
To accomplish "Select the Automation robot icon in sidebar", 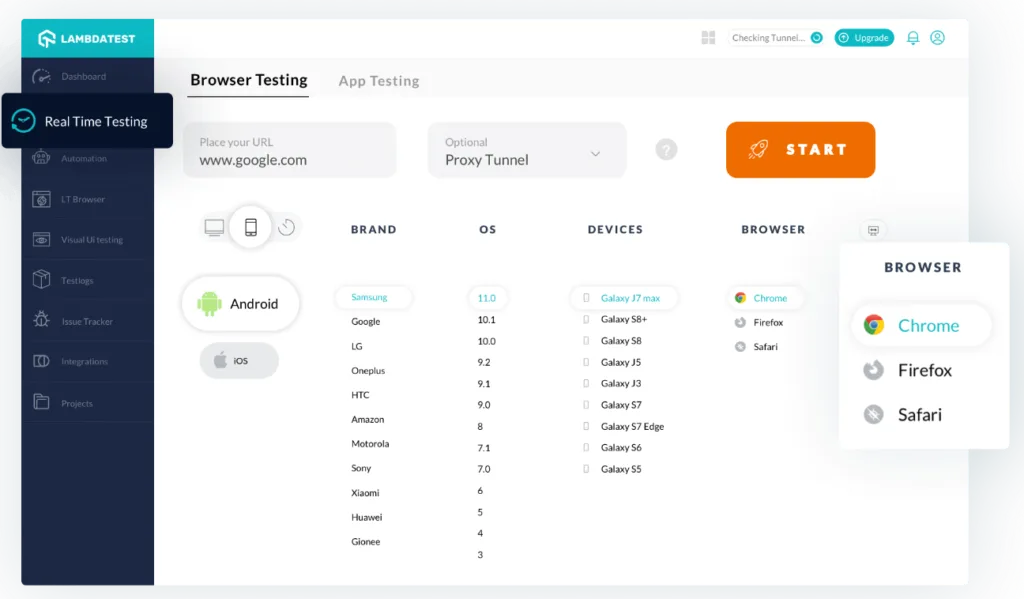I will (x=41, y=158).
